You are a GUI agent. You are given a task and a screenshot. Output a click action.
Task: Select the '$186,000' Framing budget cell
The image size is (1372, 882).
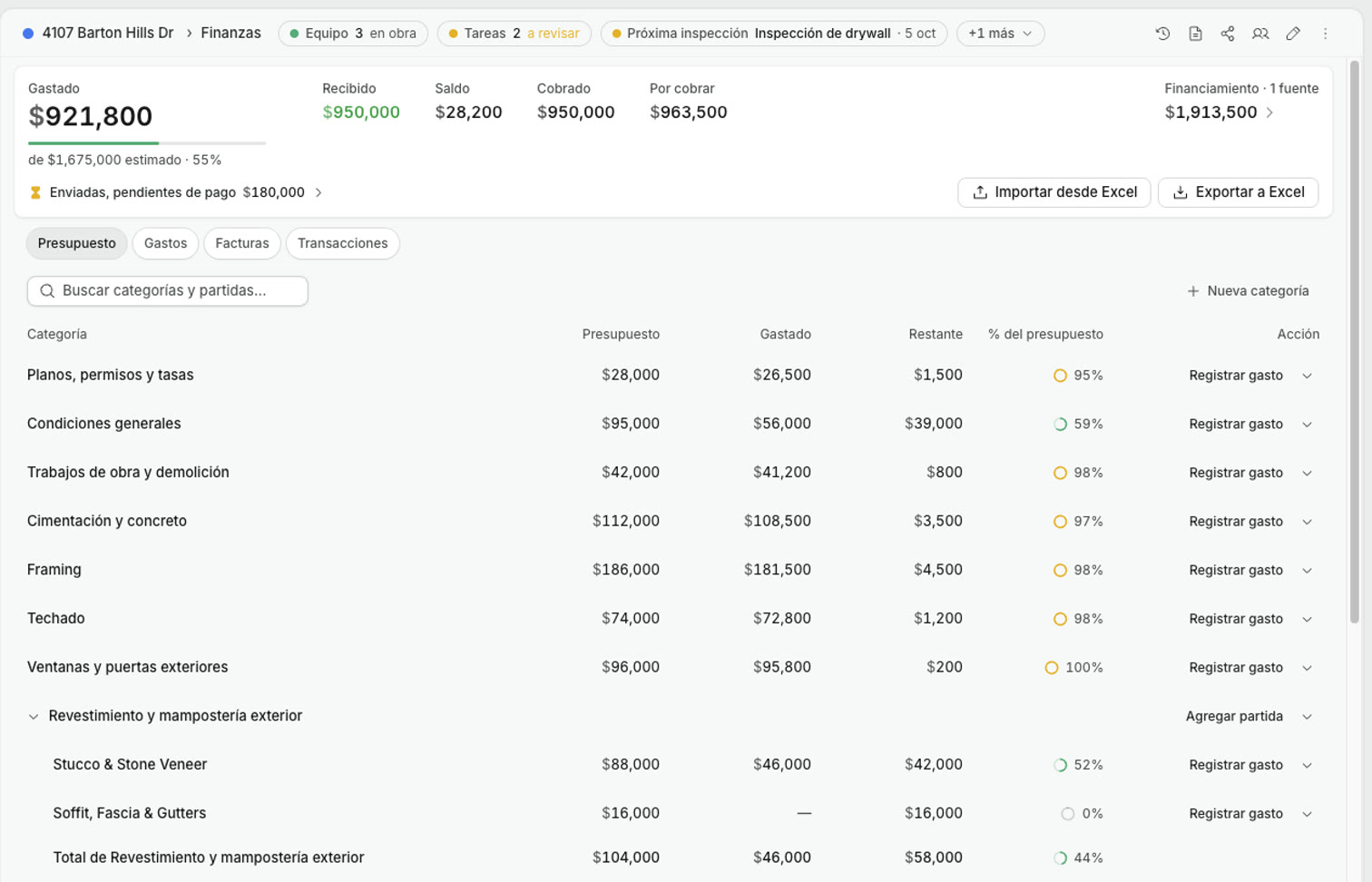[x=626, y=570]
